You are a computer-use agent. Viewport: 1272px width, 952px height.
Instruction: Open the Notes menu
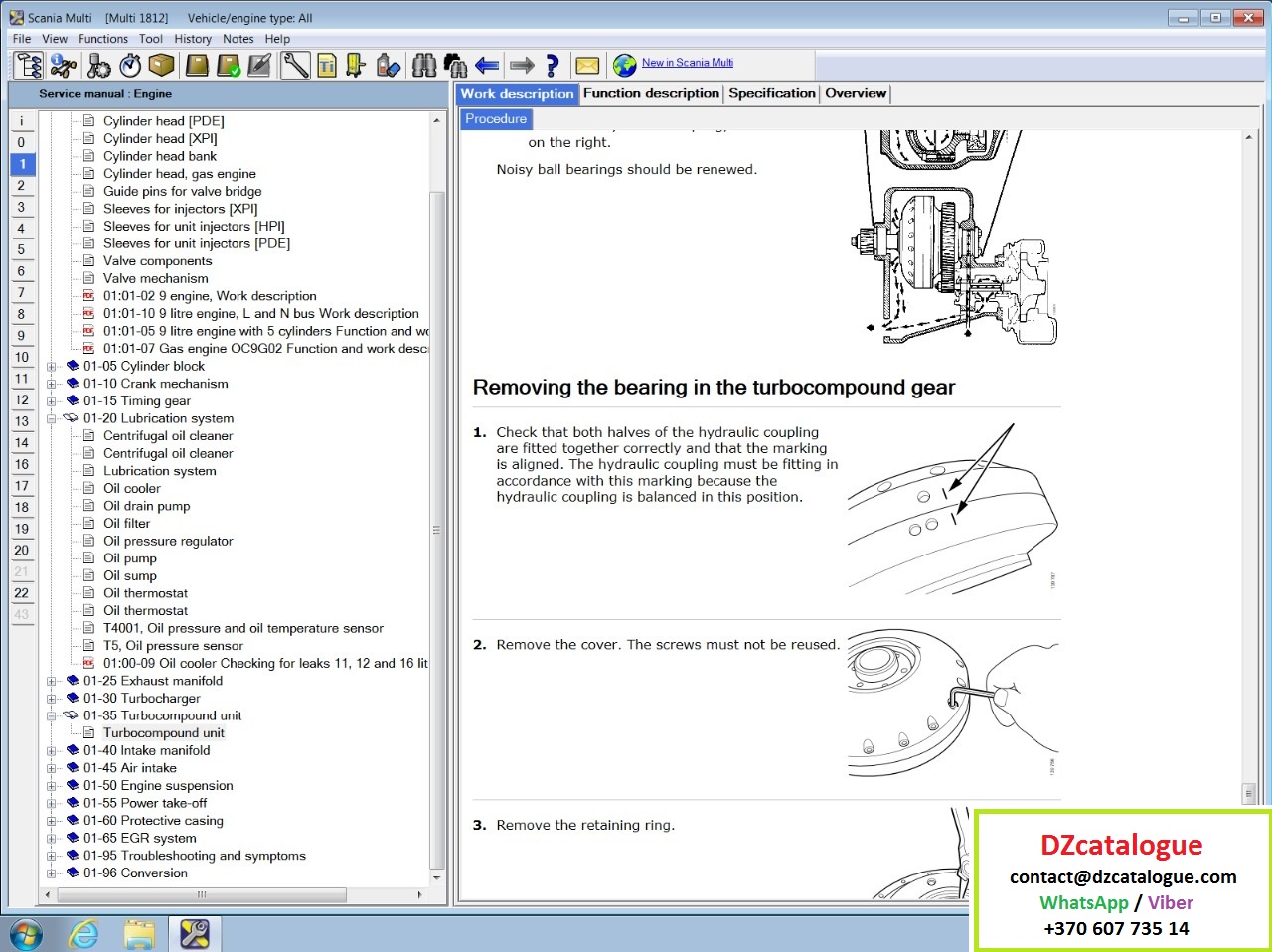(x=238, y=39)
